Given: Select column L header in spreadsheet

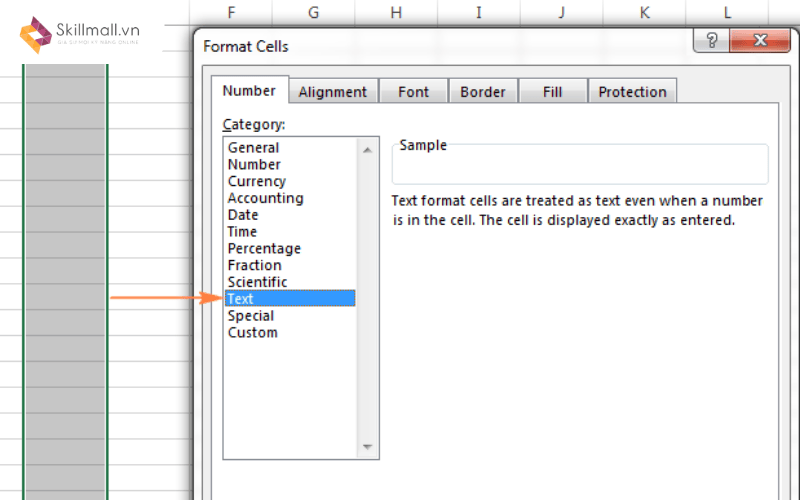Looking at the screenshot, I should [727, 12].
